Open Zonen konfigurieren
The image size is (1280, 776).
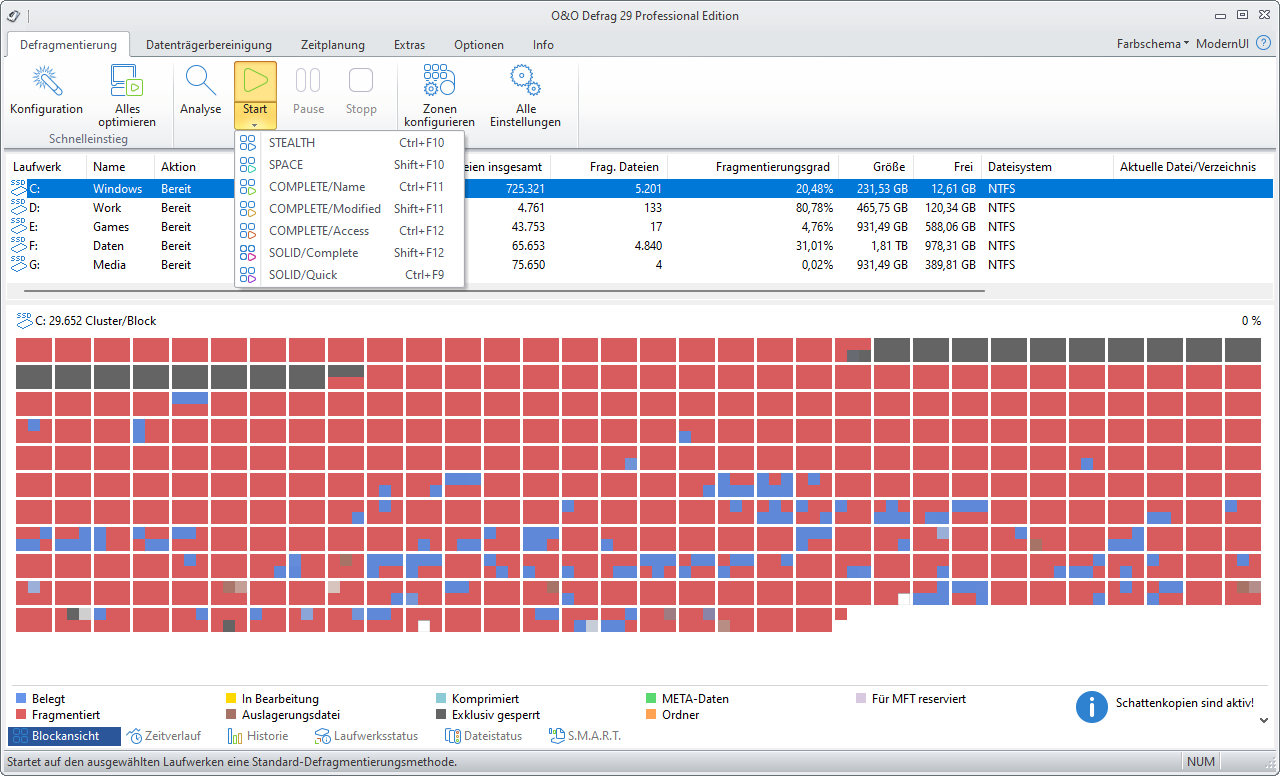pyautogui.click(x=439, y=81)
